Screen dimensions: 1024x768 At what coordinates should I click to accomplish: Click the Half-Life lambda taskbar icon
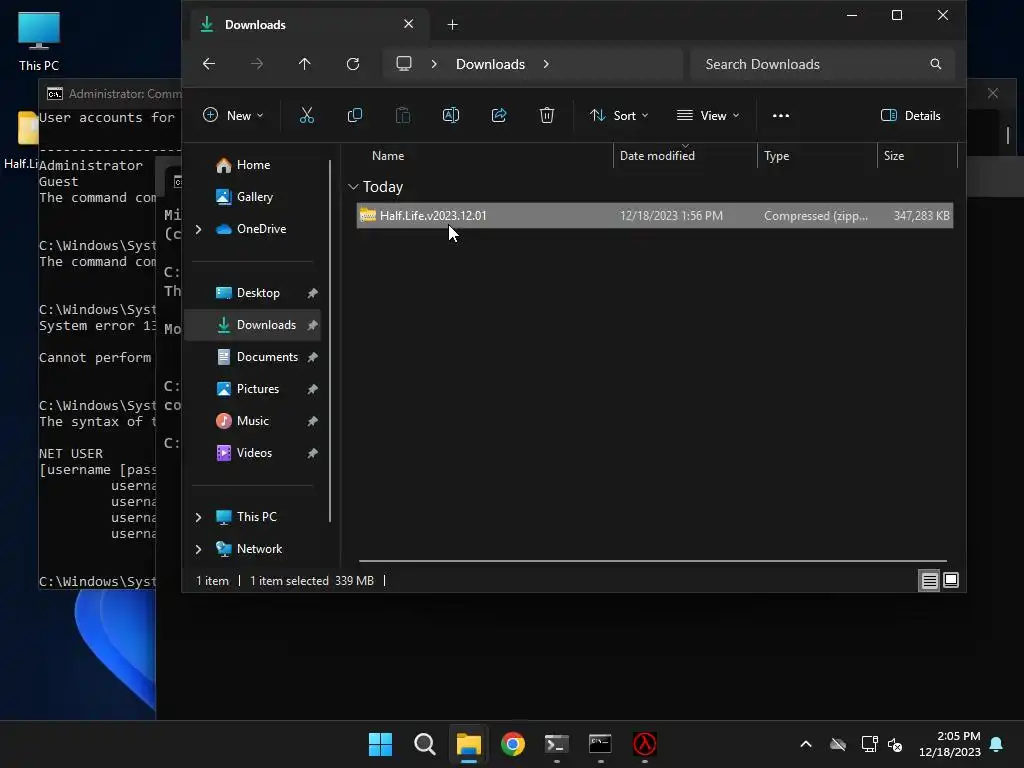[645, 744]
